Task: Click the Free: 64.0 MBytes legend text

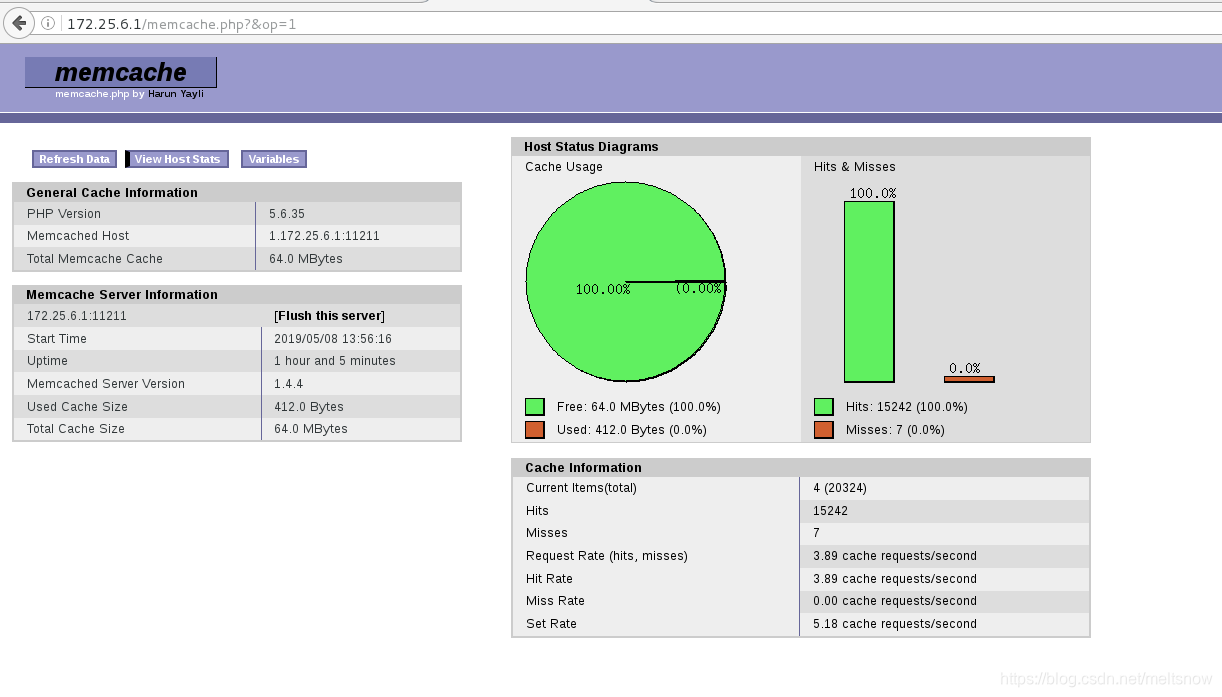Action: tap(639, 407)
